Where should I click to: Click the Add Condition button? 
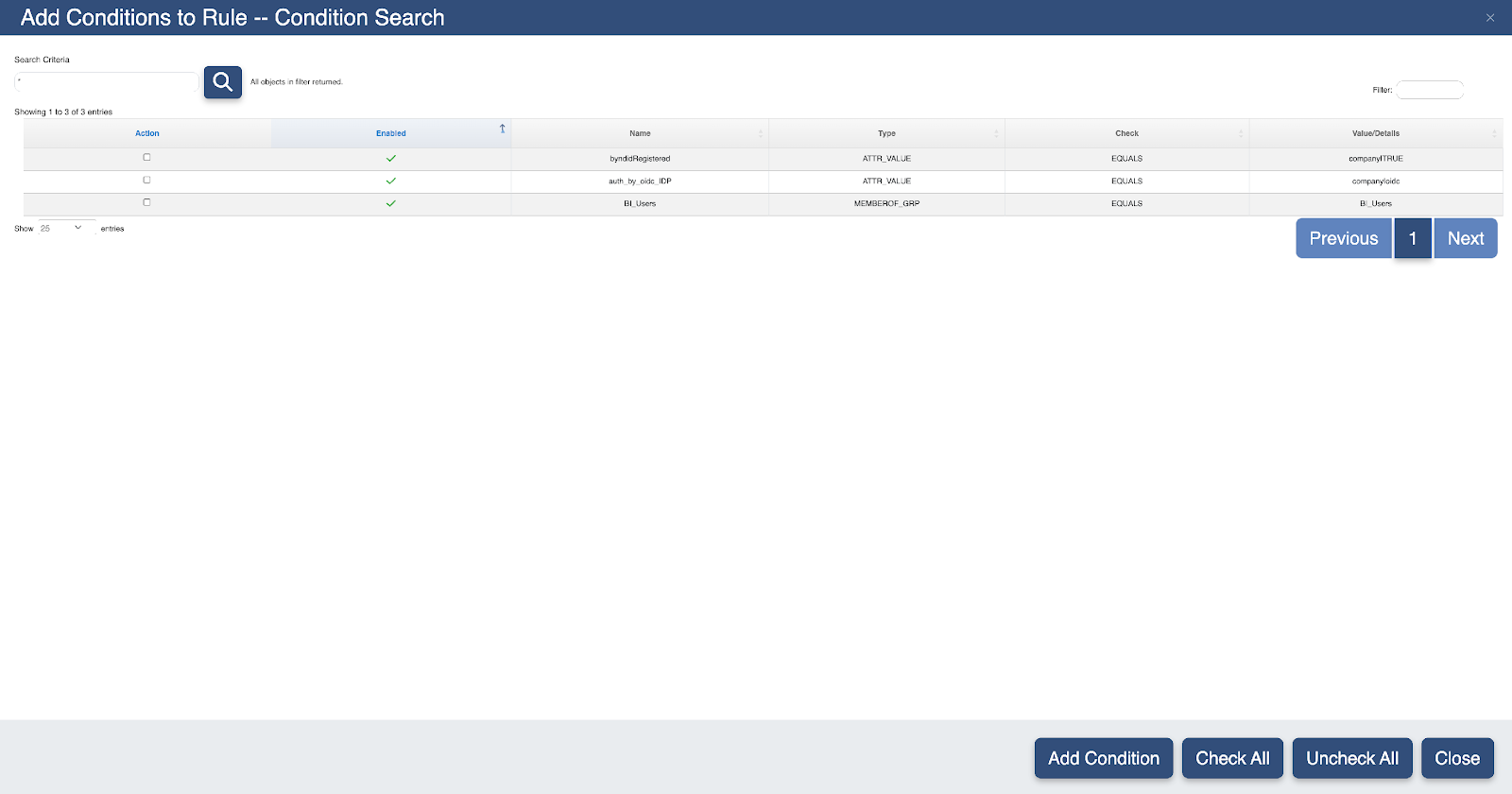pyautogui.click(x=1104, y=758)
